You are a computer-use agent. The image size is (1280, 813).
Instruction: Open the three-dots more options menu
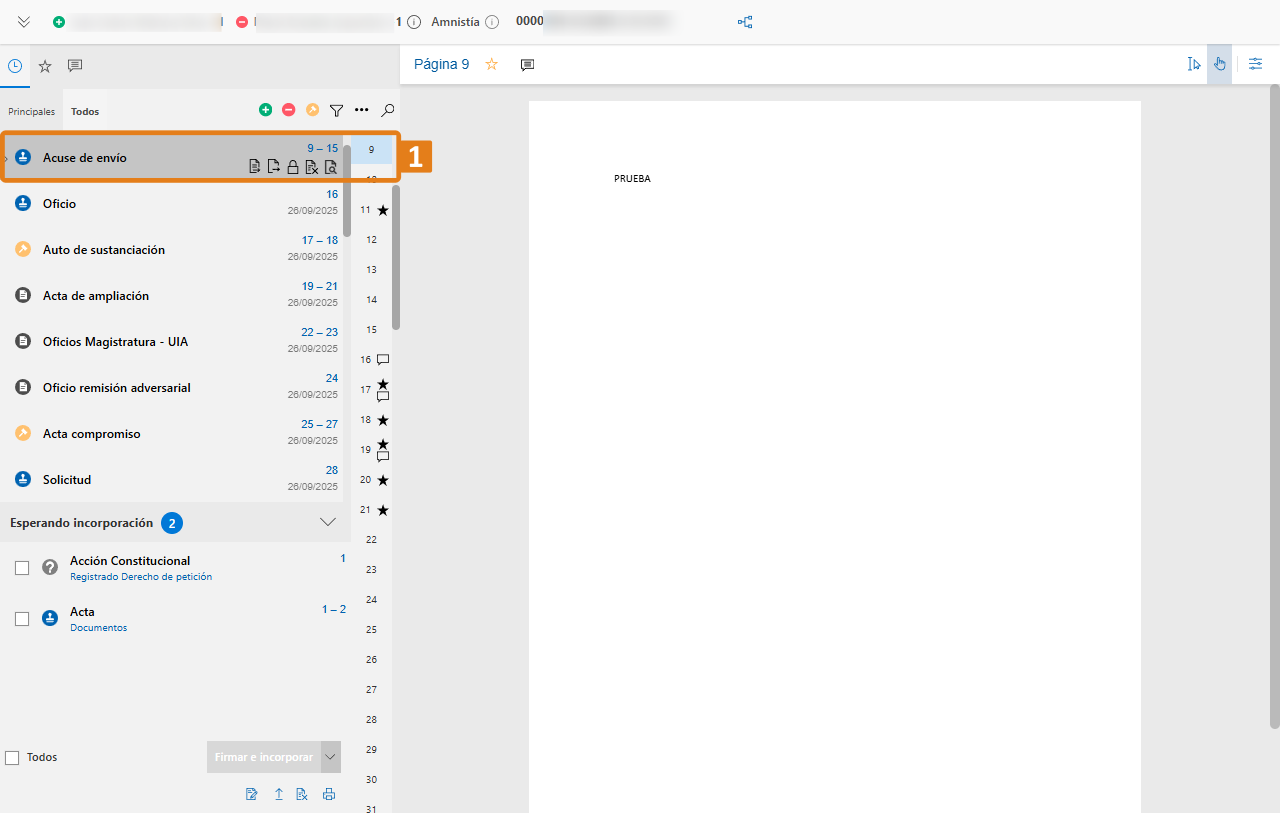(x=362, y=110)
